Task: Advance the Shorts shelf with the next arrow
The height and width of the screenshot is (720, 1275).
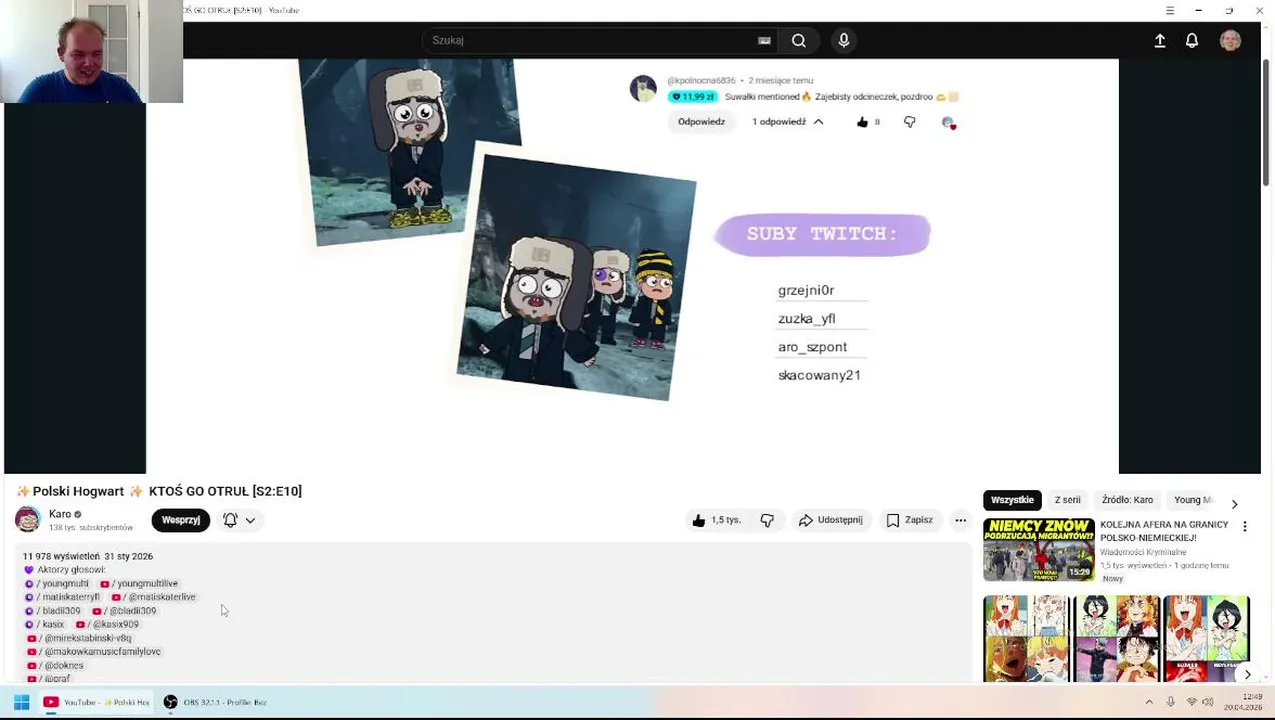Action: (1247, 675)
